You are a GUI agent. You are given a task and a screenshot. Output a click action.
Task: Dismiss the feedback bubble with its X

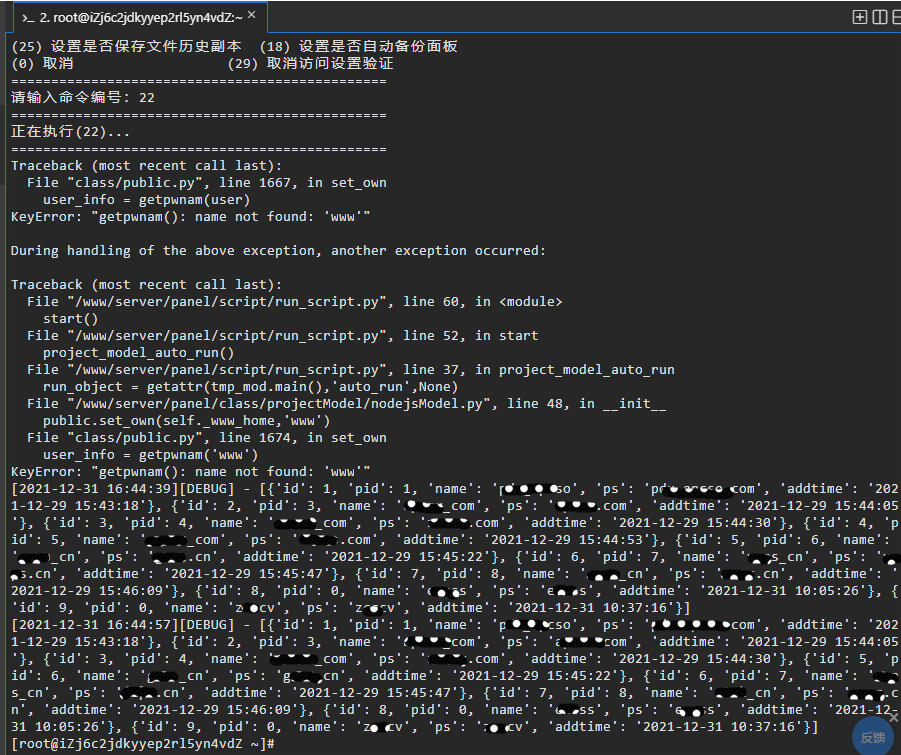[894, 717]
